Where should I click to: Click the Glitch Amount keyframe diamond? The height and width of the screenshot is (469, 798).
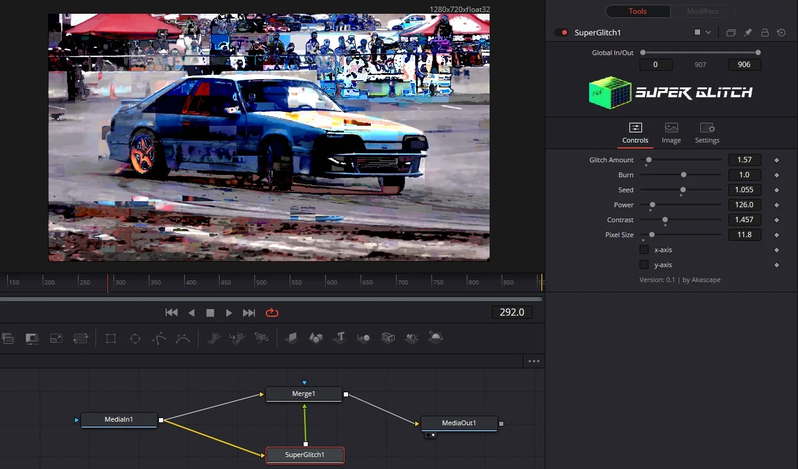(776, 160)
